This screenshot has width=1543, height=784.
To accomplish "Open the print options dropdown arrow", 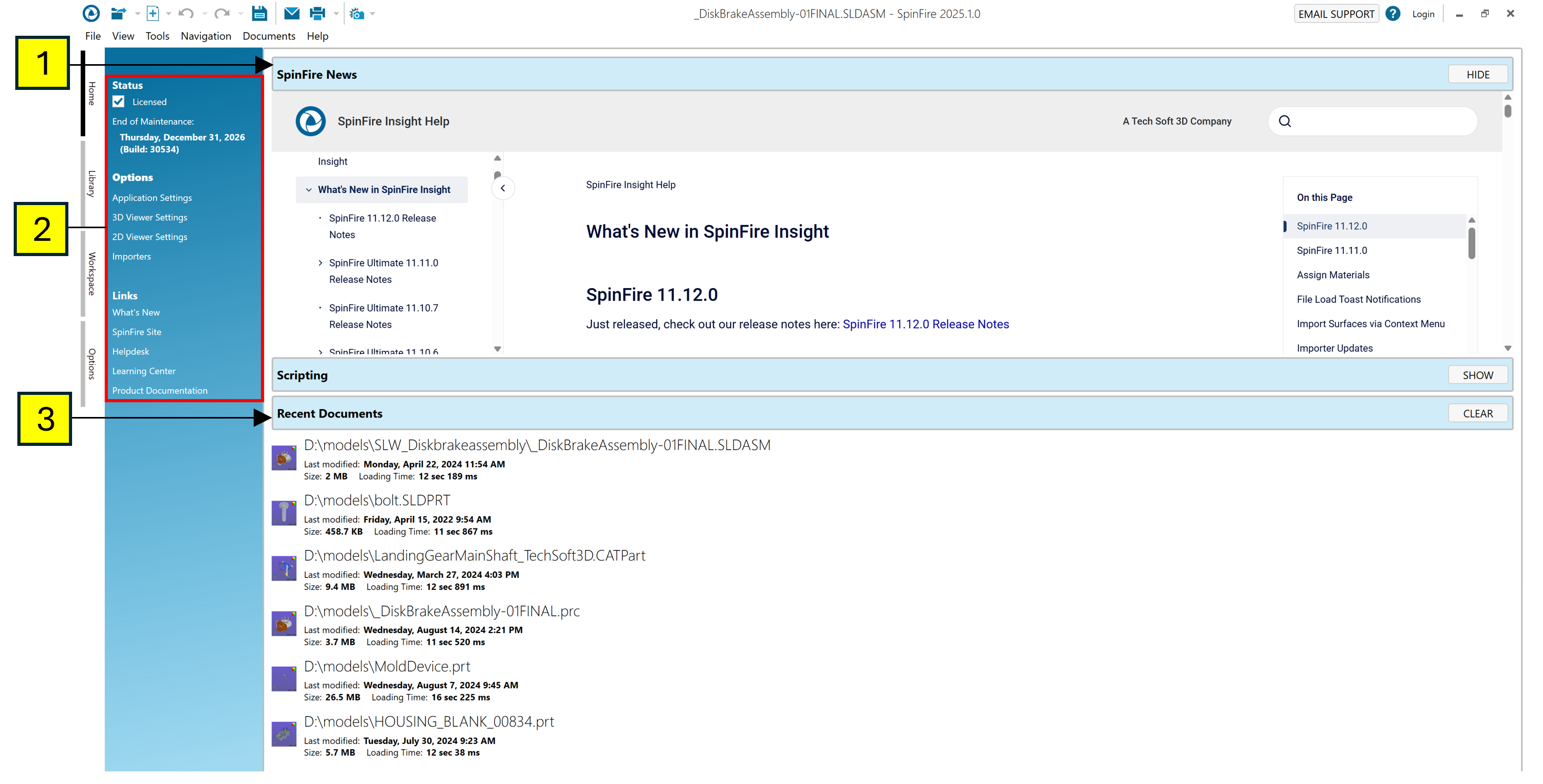I will tap(336, 13).
